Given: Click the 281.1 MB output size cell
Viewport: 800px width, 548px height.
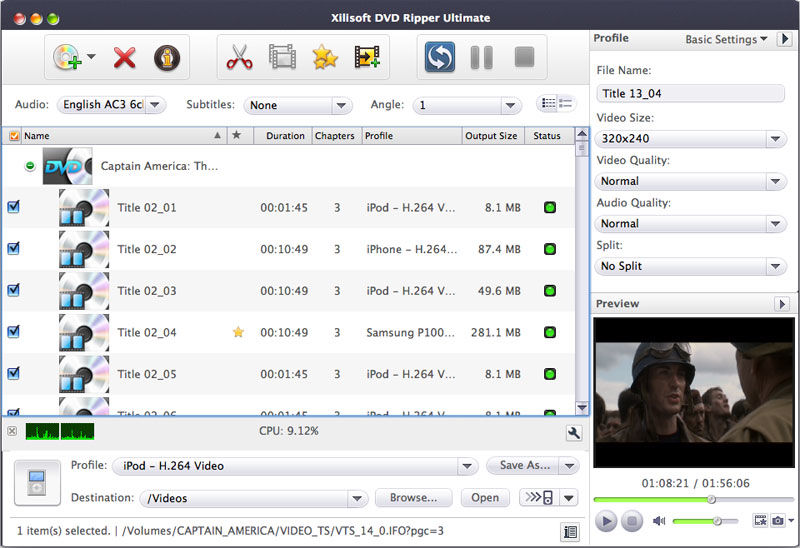Looking at the screenshot, I should (495, 333).
